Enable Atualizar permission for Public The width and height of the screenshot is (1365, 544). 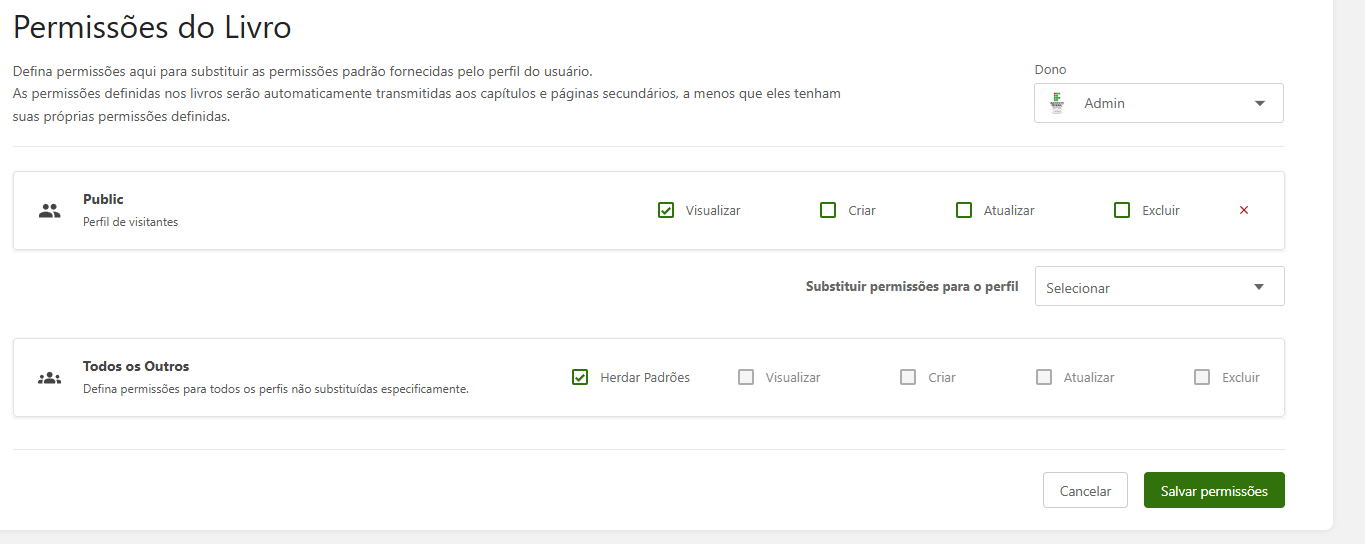[x=964, y=210]
